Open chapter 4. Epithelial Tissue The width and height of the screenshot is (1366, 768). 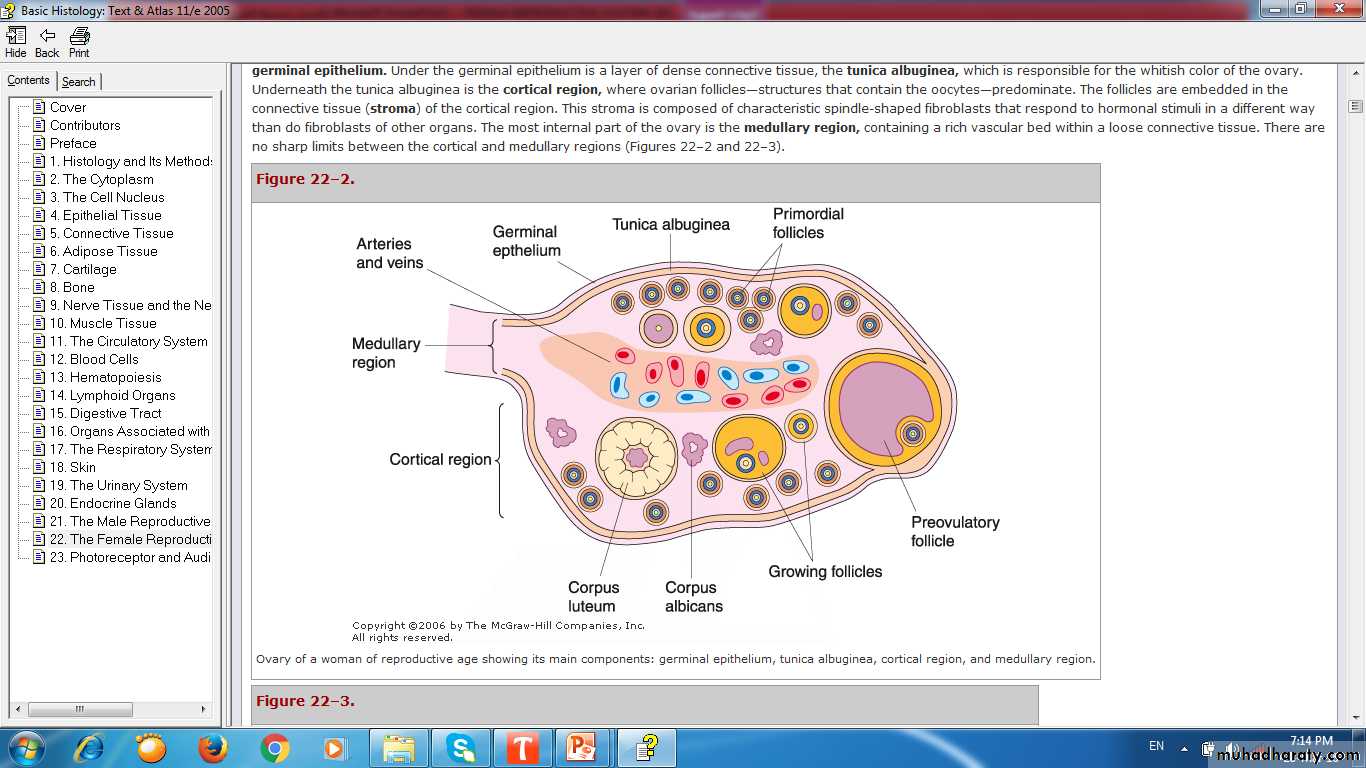105,215
